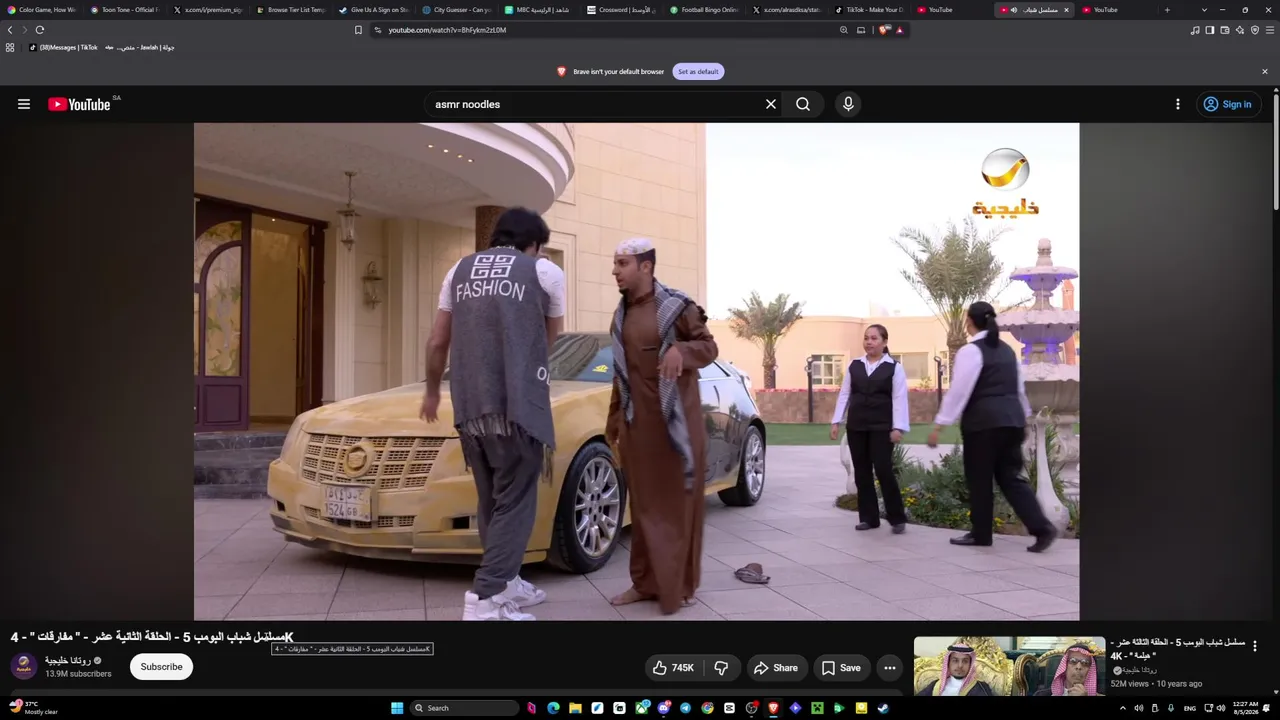The height and width of the screenshot is (720, 1280).
Task: Mute audio on the active tab
Action: click(1014, 10)
